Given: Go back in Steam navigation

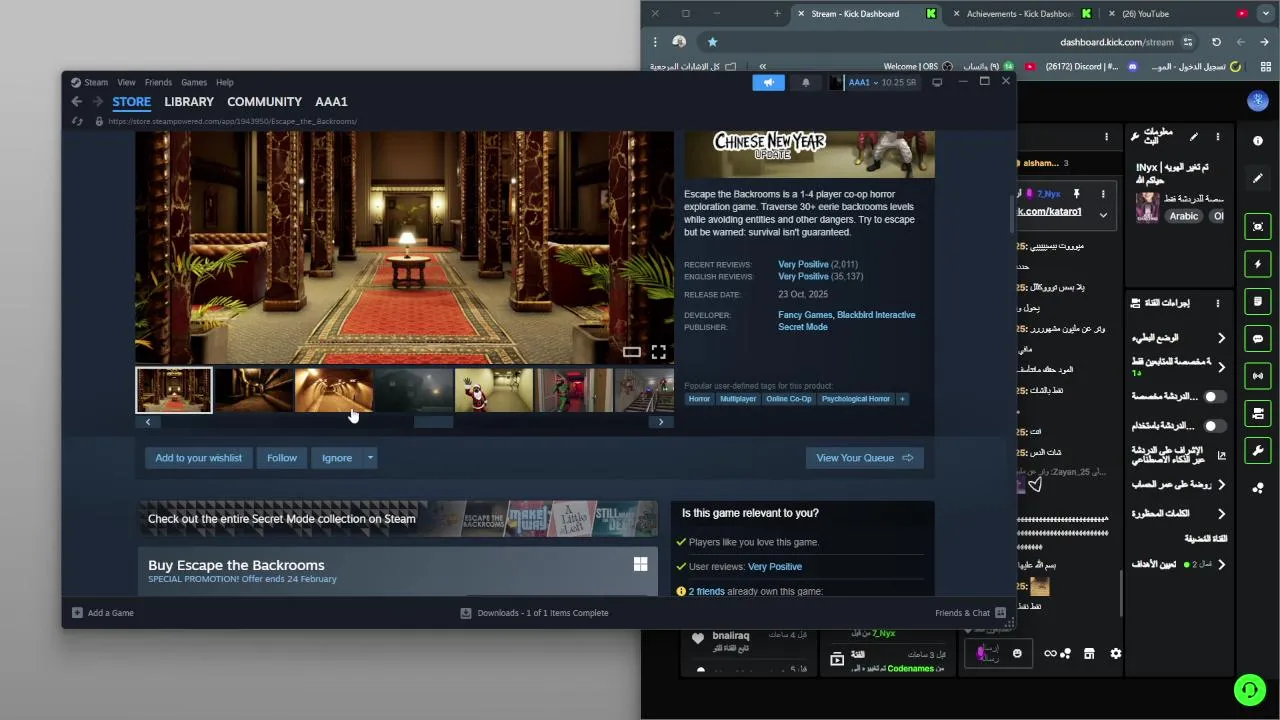Looking at the screenshot, I should (x=77, y=102).
